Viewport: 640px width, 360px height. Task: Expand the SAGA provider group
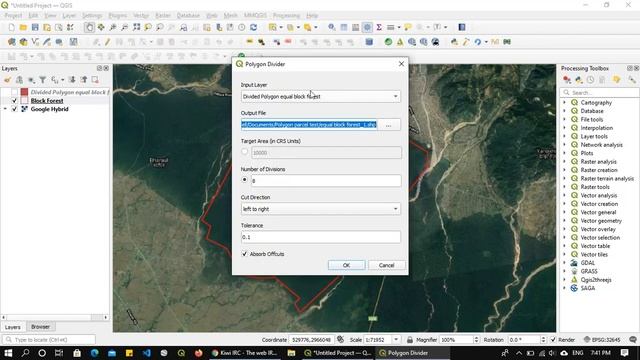coord(565,288)
